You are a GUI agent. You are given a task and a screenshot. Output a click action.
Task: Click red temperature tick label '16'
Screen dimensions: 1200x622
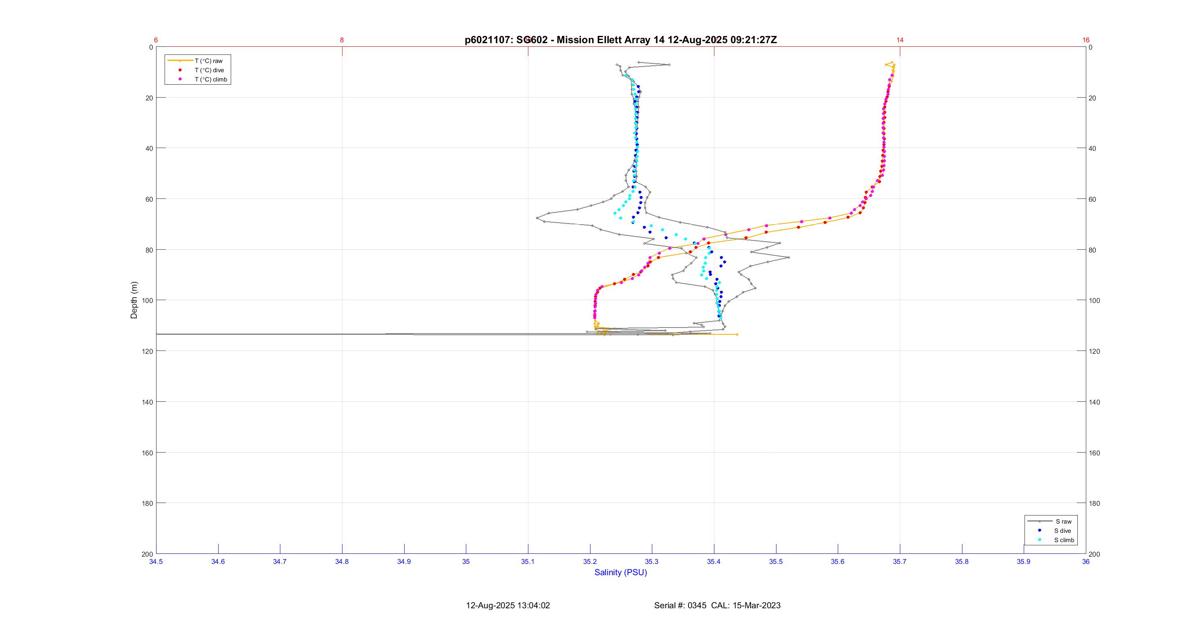(x=1086, y=40)
